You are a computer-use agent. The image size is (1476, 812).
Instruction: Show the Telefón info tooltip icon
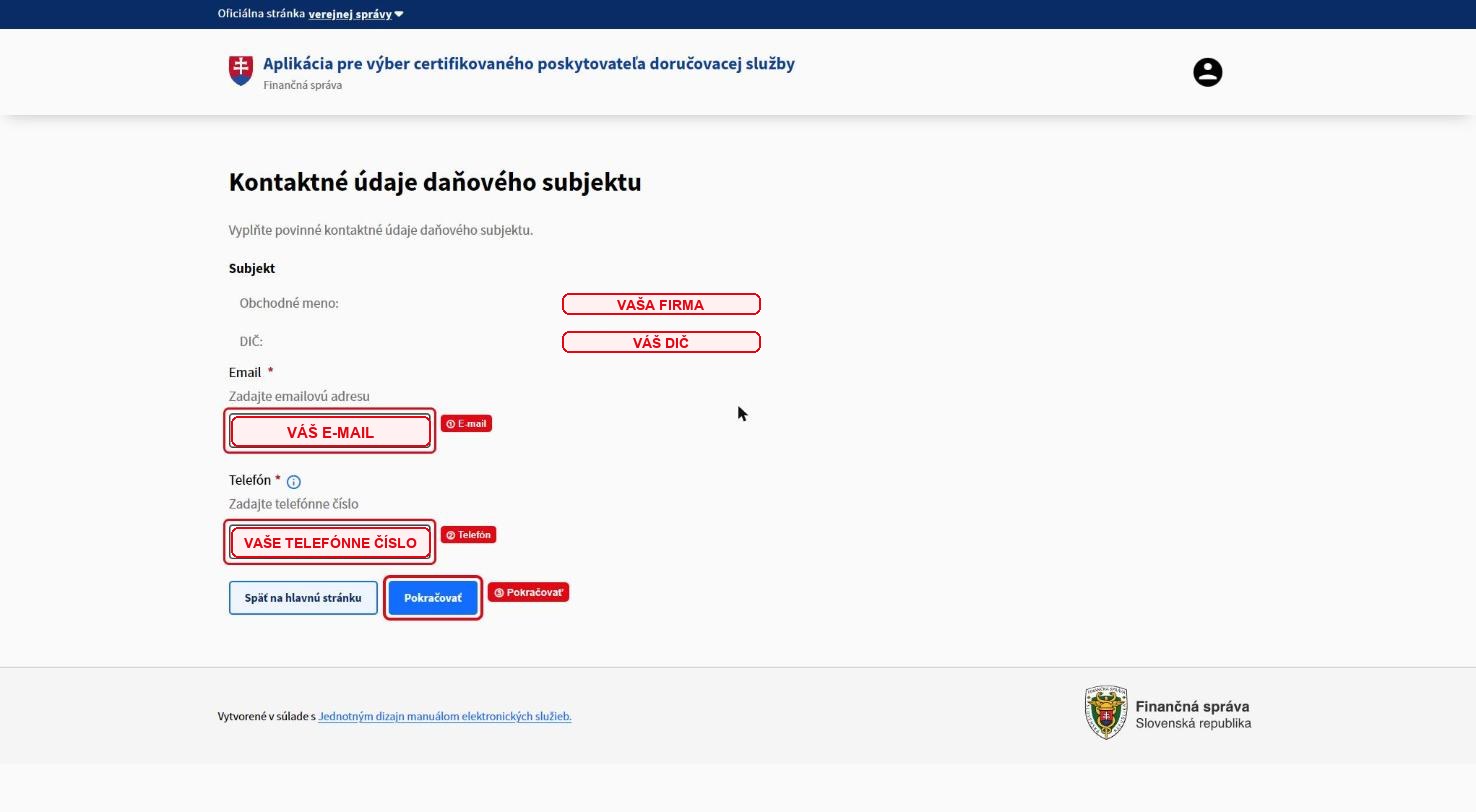coord(294,482)
